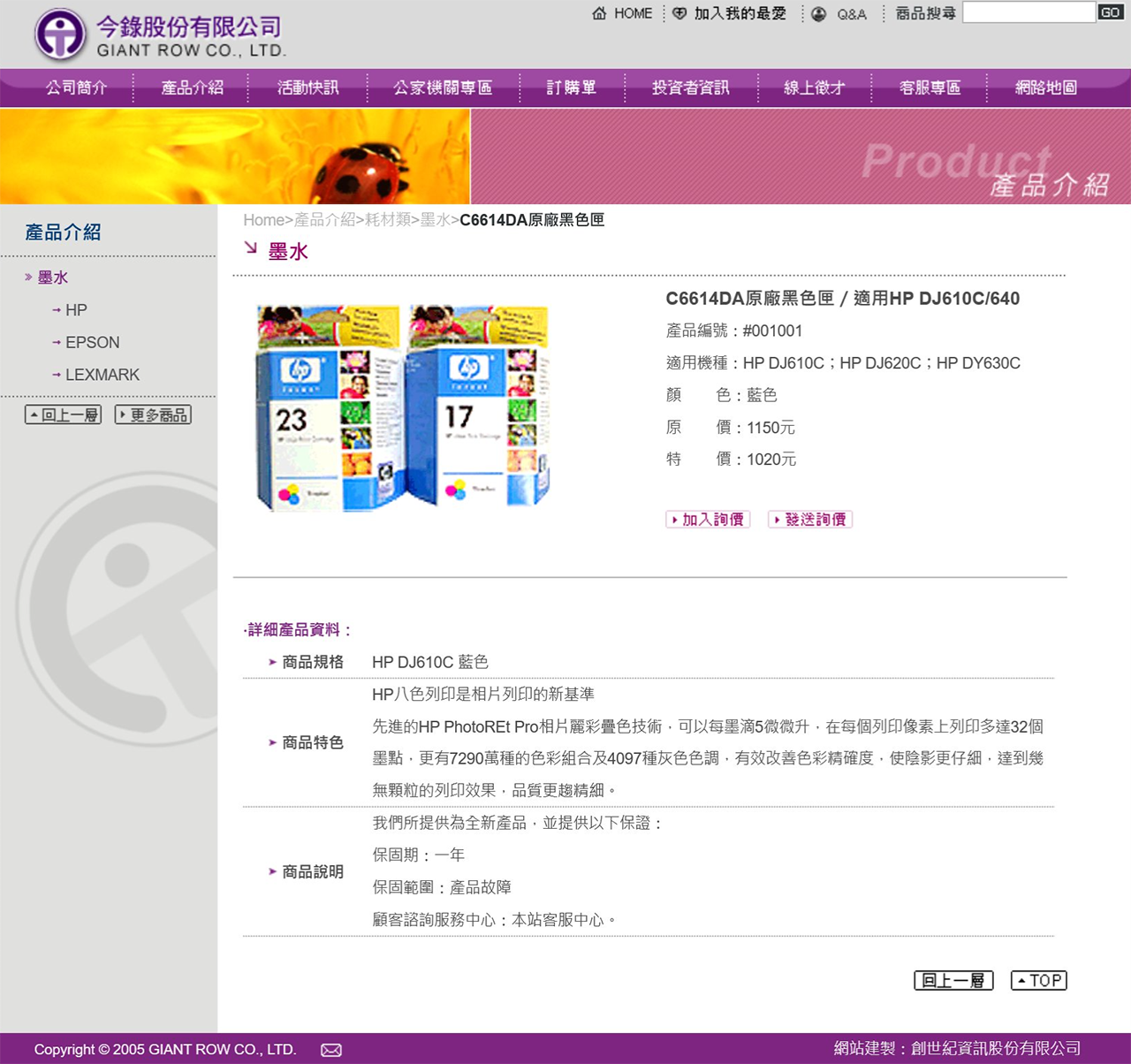This screenshot has height=1064, width=1131.
Task: Click the HOME house icon
Action: [x=599, y=13]
